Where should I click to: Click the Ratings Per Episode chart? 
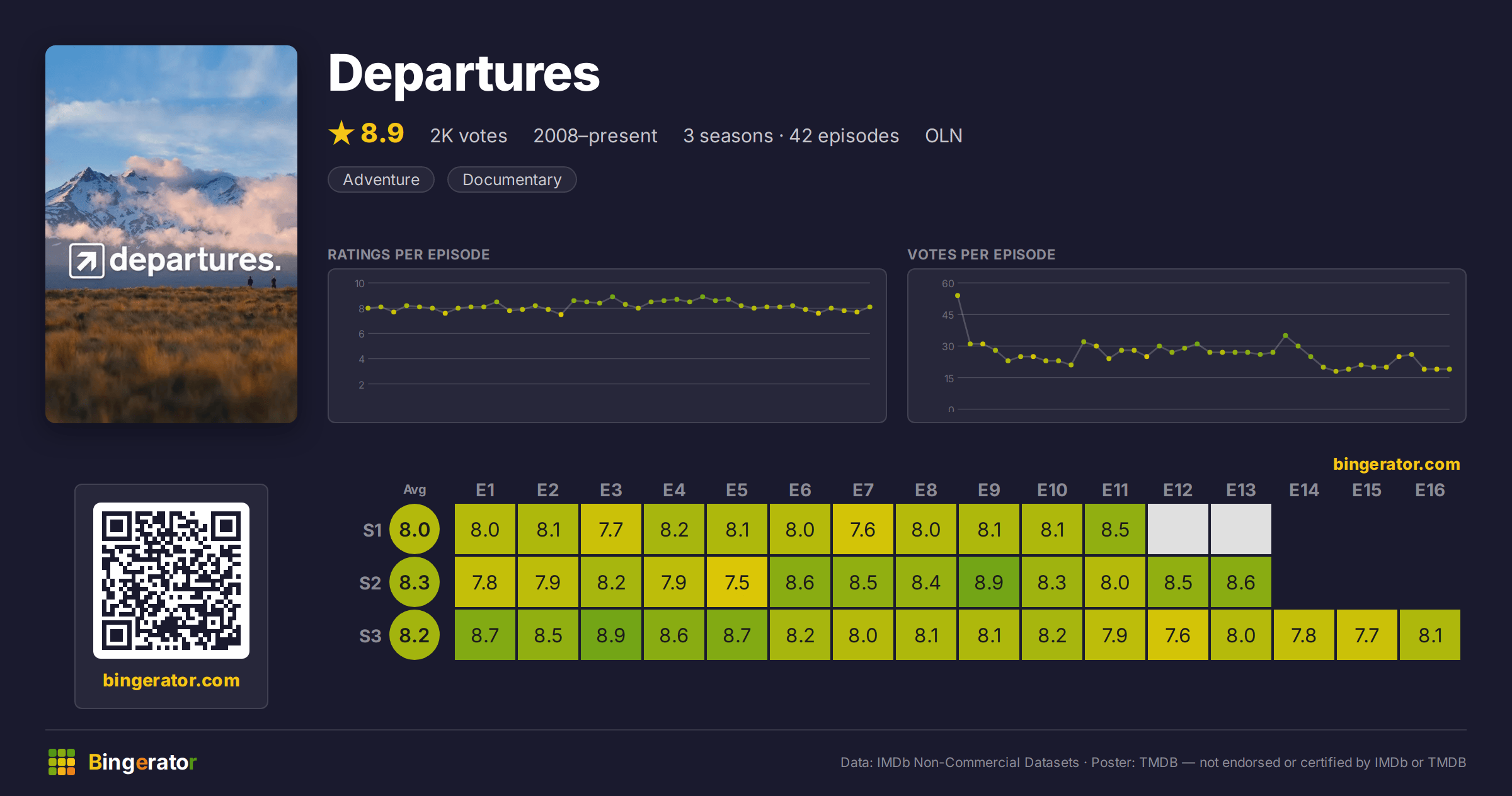(x=607, y=346)
